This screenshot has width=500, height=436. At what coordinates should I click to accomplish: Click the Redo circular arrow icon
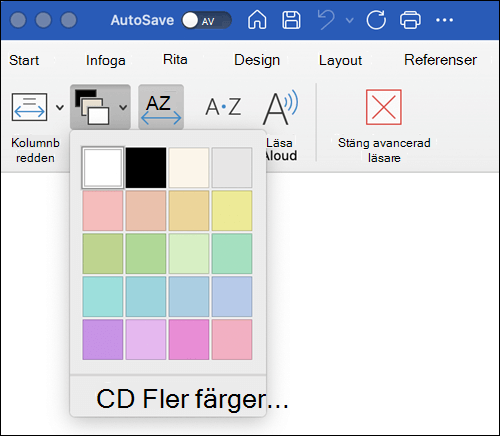tap(376, 20)
